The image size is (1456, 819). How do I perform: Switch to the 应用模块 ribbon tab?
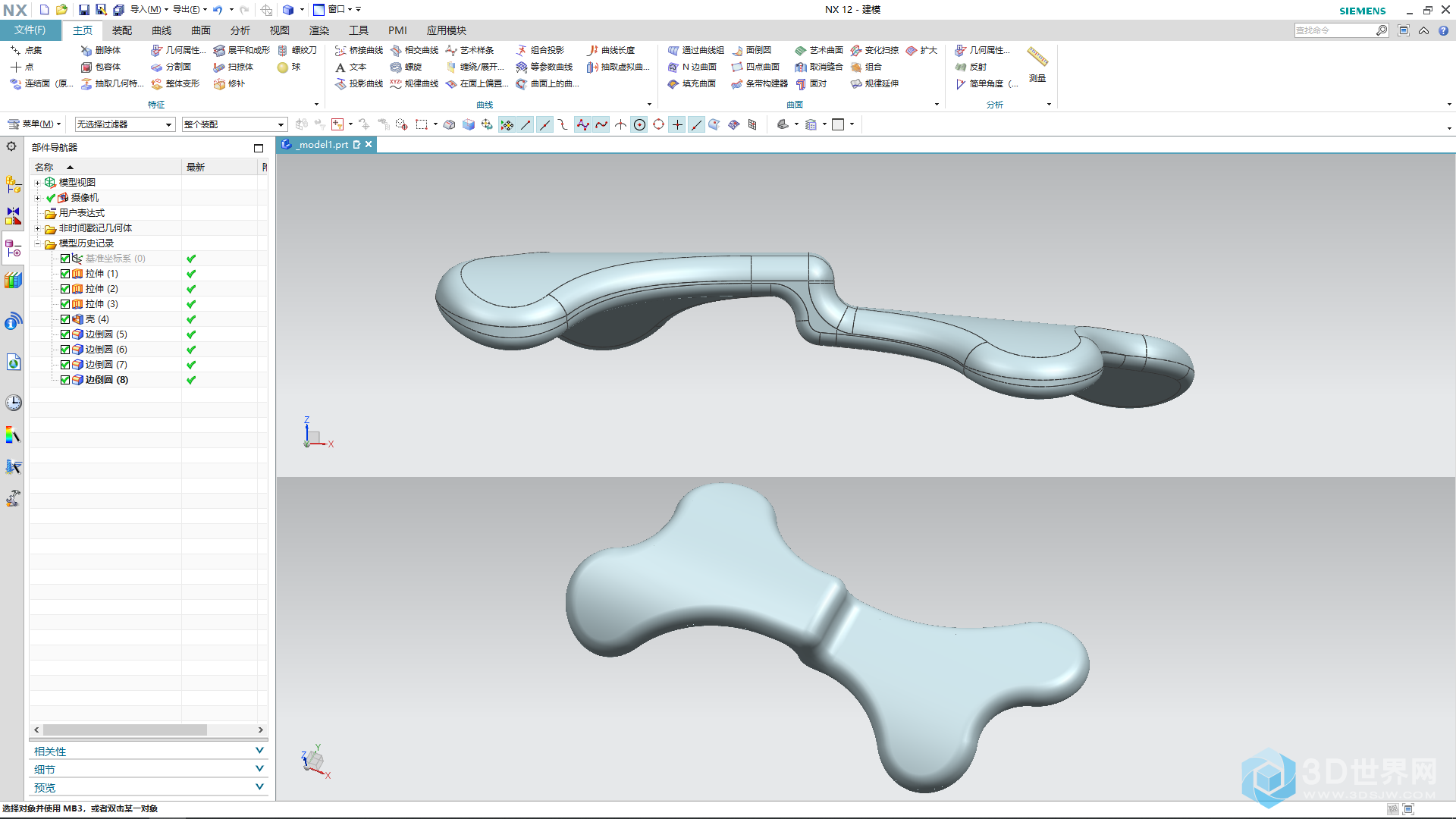[446, 30]
